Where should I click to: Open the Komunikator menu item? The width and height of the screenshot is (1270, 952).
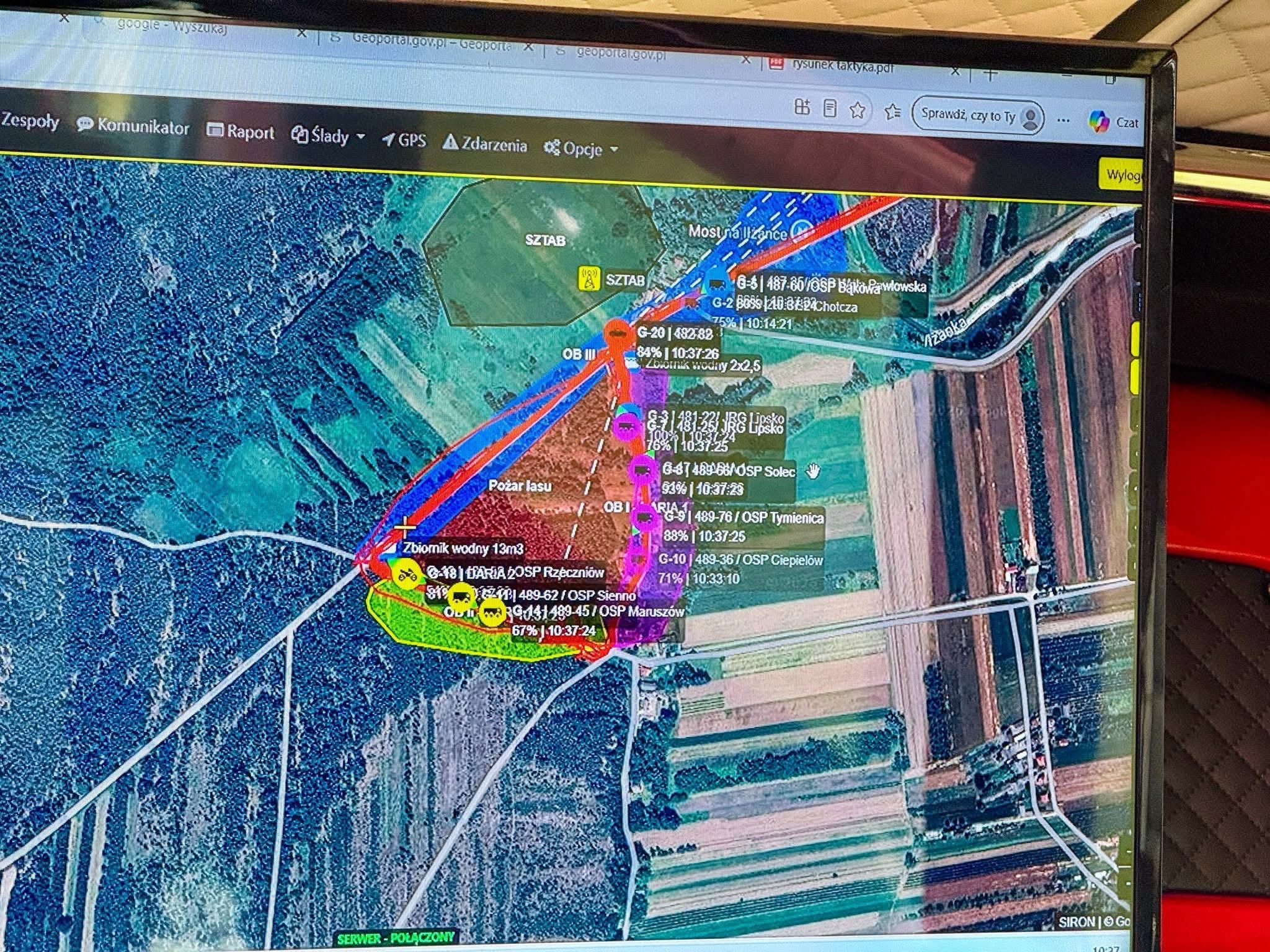tap(133, 126)
